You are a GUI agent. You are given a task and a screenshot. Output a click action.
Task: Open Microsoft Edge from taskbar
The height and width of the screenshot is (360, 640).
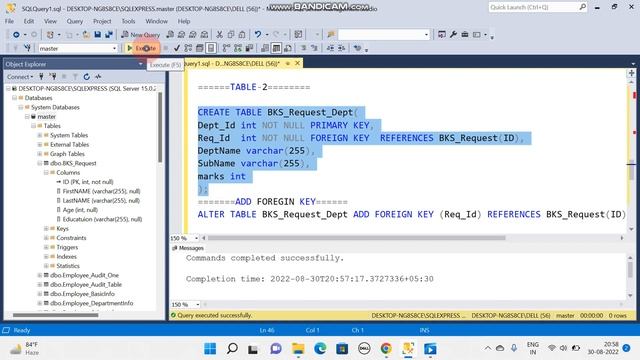320,349
